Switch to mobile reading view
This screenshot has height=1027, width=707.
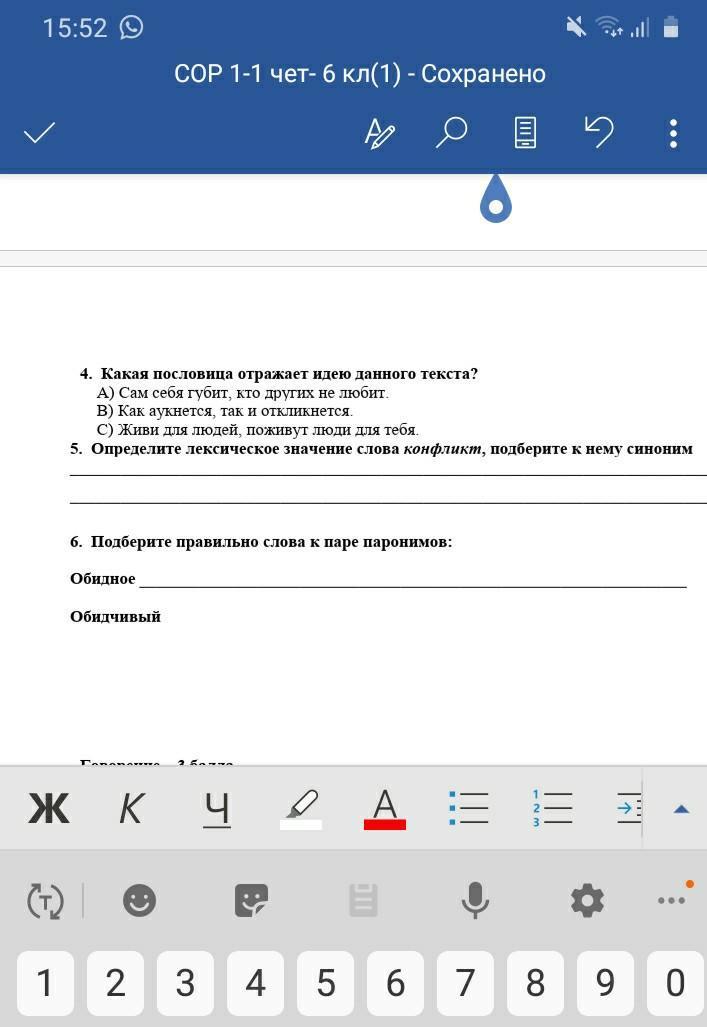tap(525, 133)
